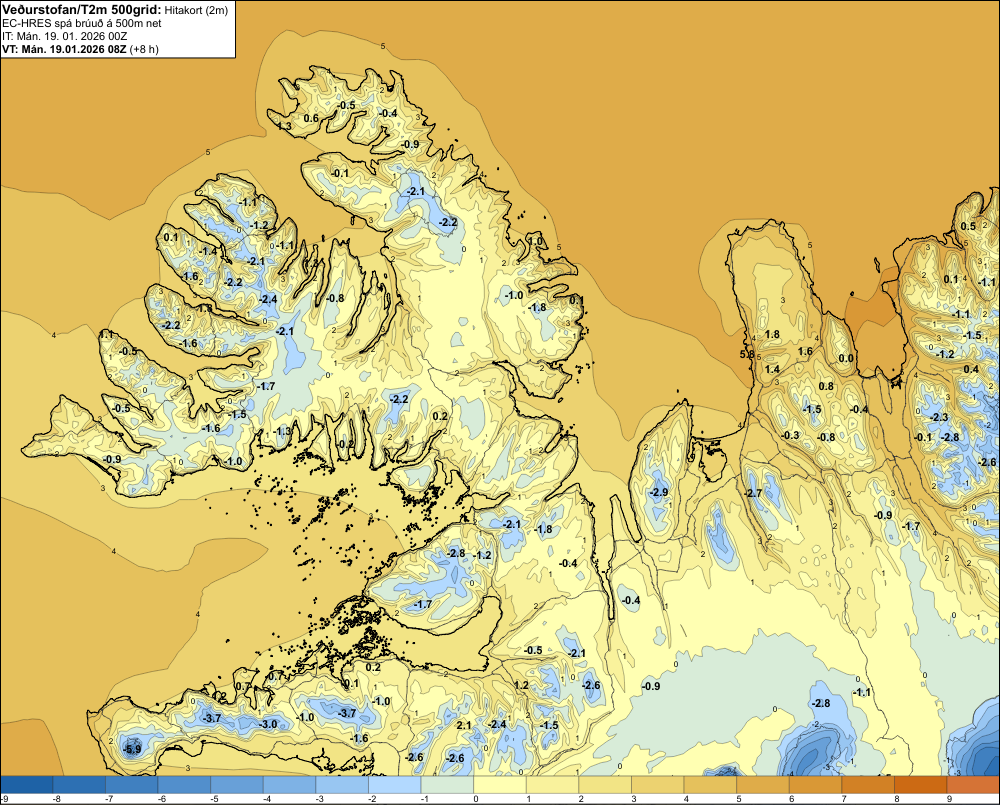Viewport: 1000px width, 805px height.
Task: Click the temperature value '-2.3'
Action: 940,417
